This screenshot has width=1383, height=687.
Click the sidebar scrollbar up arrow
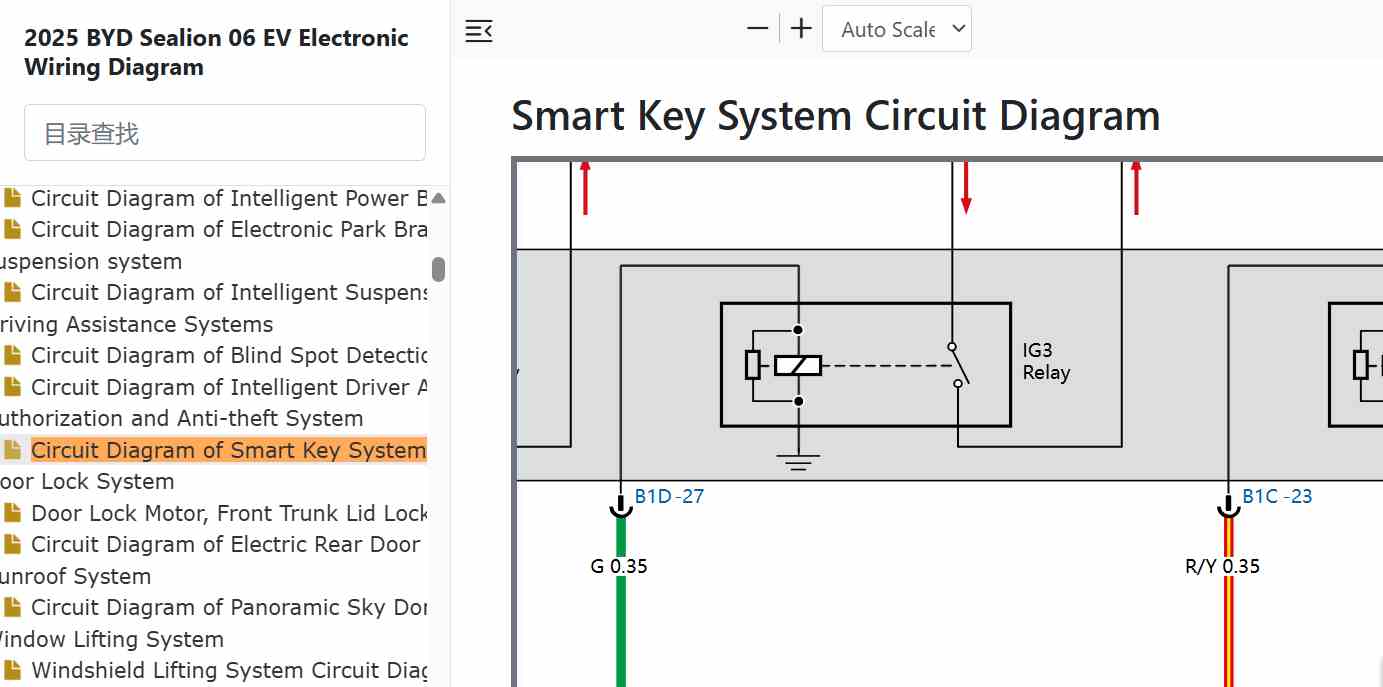pyautogui.click(x=438, y=197)
